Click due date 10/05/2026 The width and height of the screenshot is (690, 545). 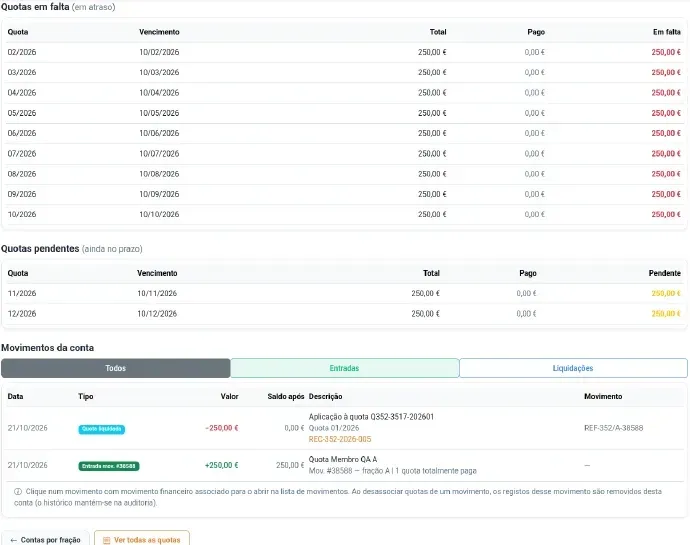coord(159,113)
